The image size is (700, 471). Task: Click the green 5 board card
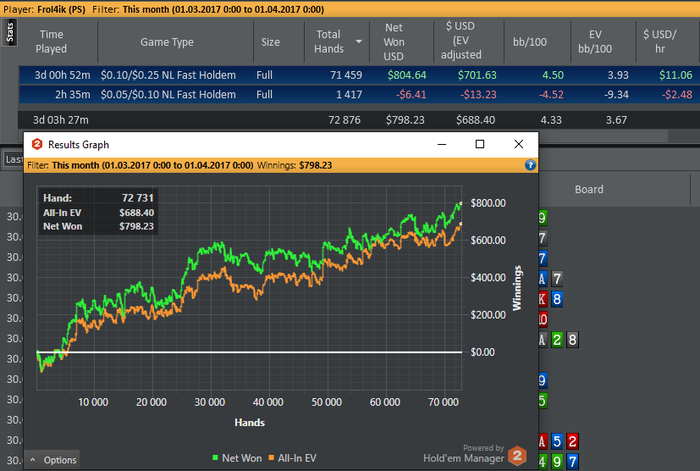coord(542,401)
